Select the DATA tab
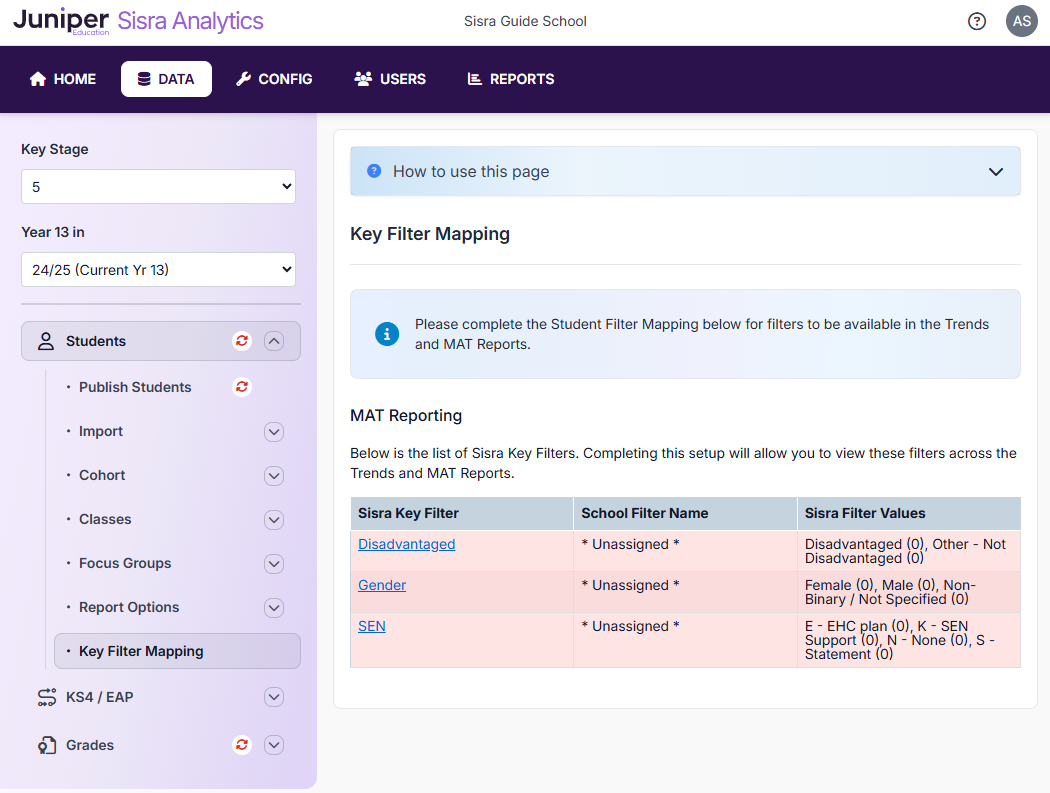The width and height of the screenshot is (1050, 793). (x=166, y=79)
